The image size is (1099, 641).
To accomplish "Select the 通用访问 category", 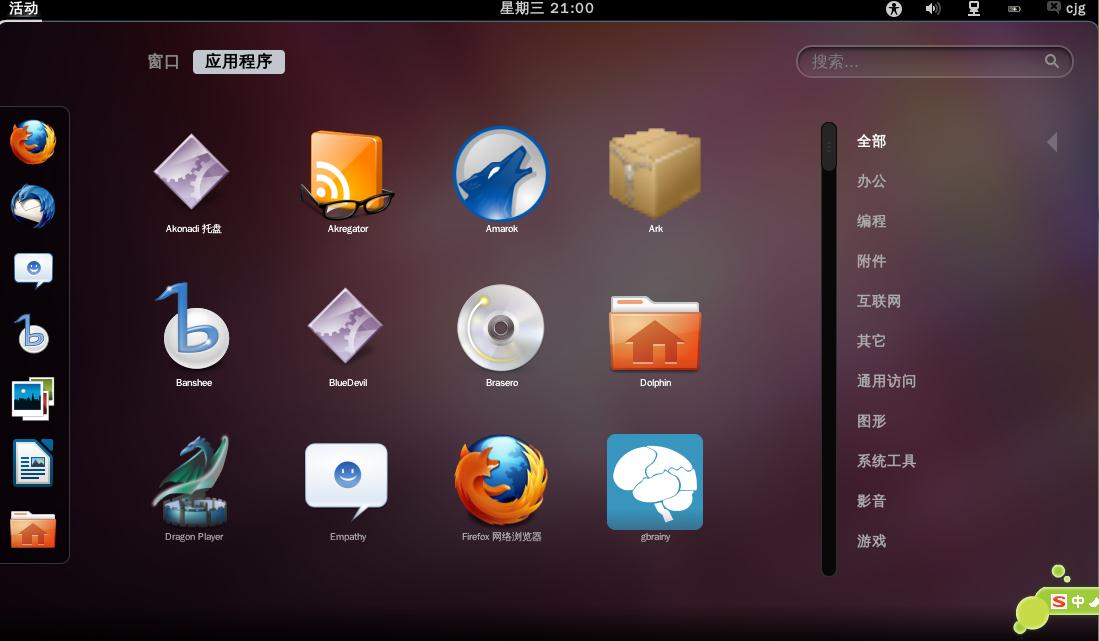I will [887, 381].
